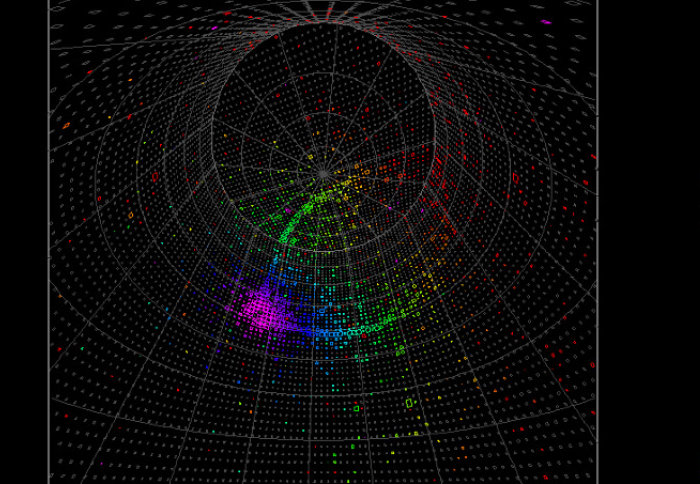700x484 pixels.
Task: Click the small green square at bottom center
Action: 356,408
